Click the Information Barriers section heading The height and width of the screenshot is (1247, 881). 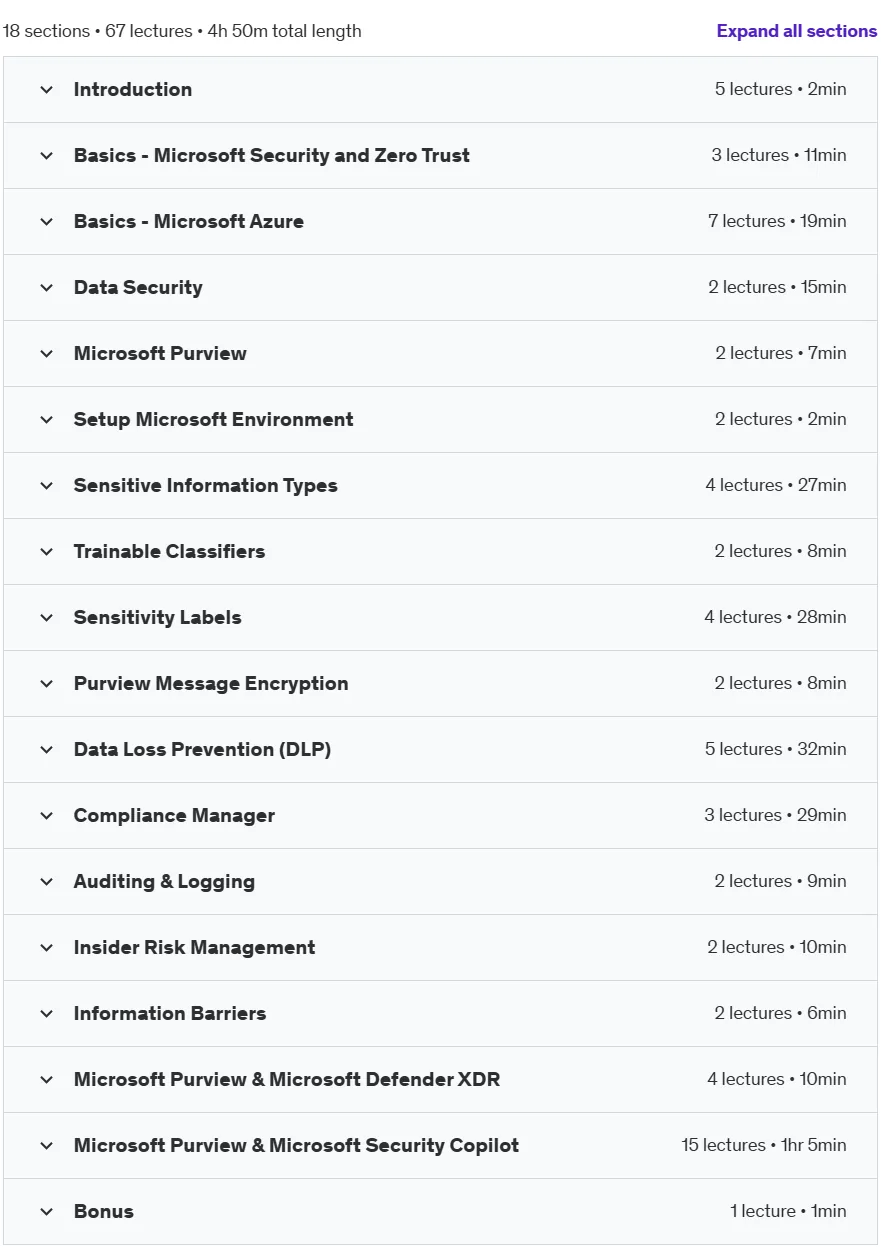(170, 1014)
